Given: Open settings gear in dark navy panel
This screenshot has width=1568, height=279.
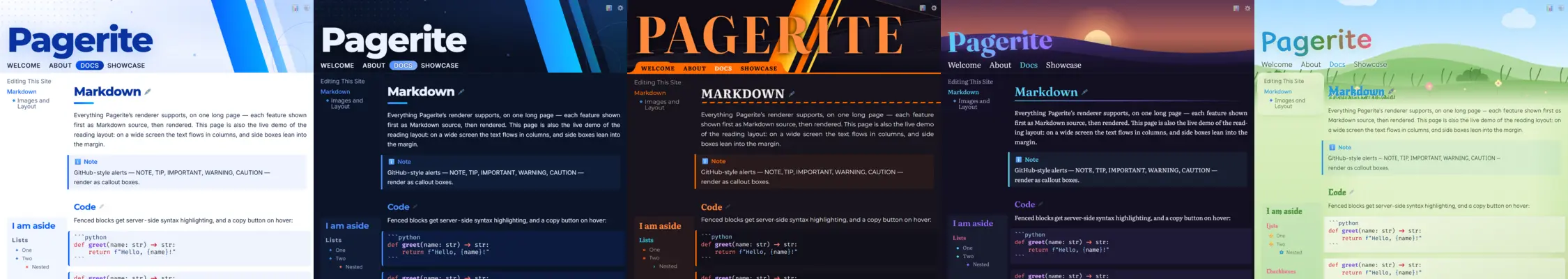Looking at the screenshot, I should pos(621,8).
